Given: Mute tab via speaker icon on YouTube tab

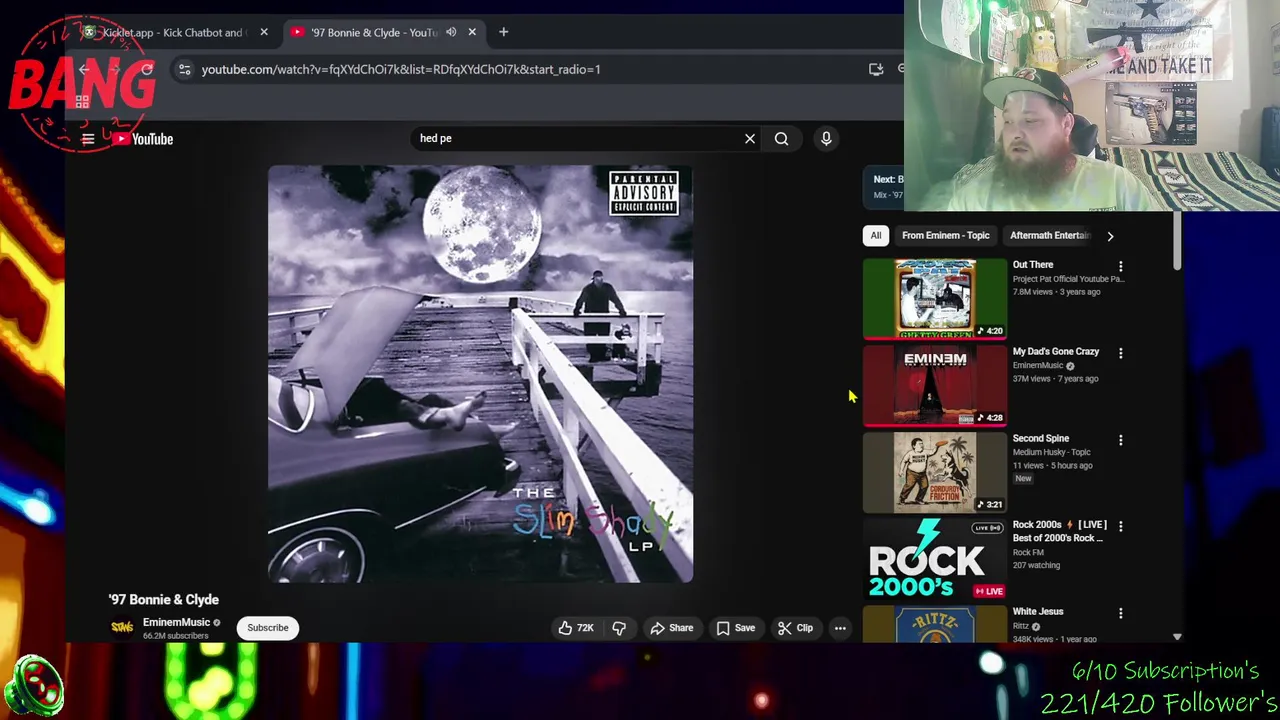Looking at the screenshot, I should [x=451, y=32].
